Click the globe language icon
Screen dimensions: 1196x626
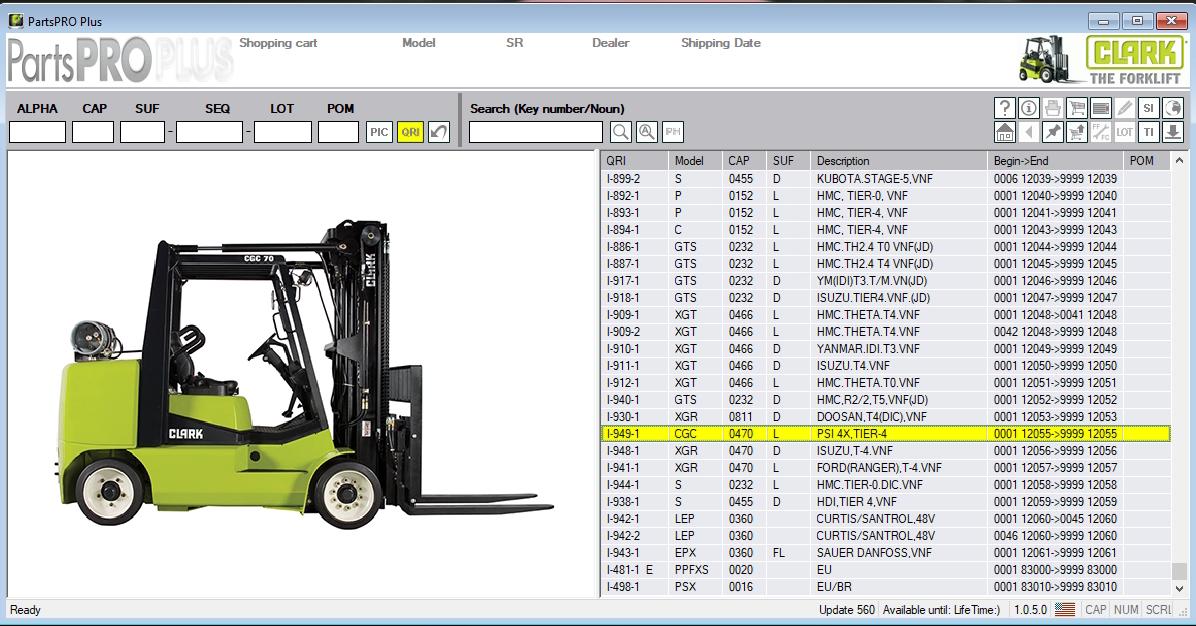click(1173, 108)
